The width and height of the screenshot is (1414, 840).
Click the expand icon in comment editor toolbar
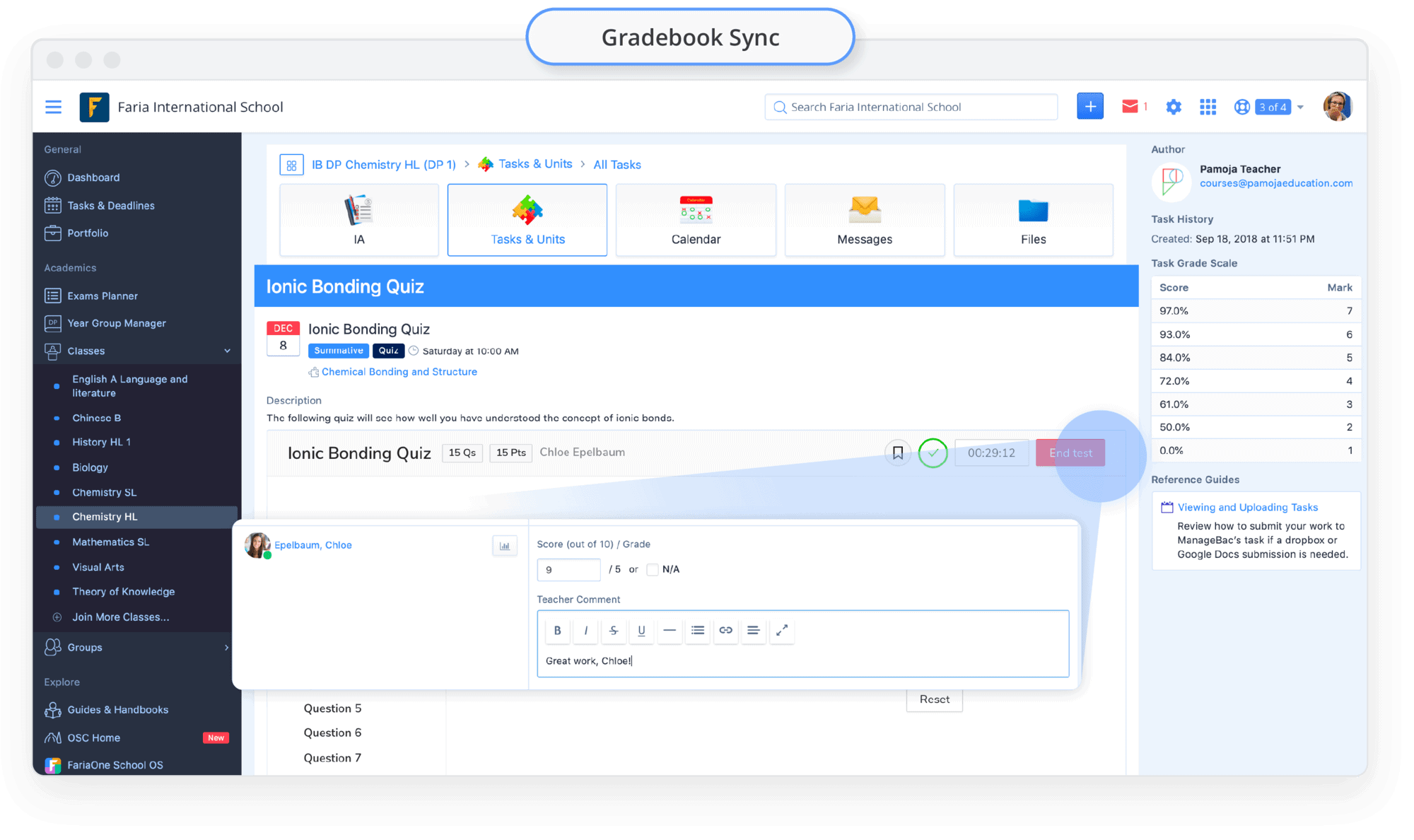782,630
